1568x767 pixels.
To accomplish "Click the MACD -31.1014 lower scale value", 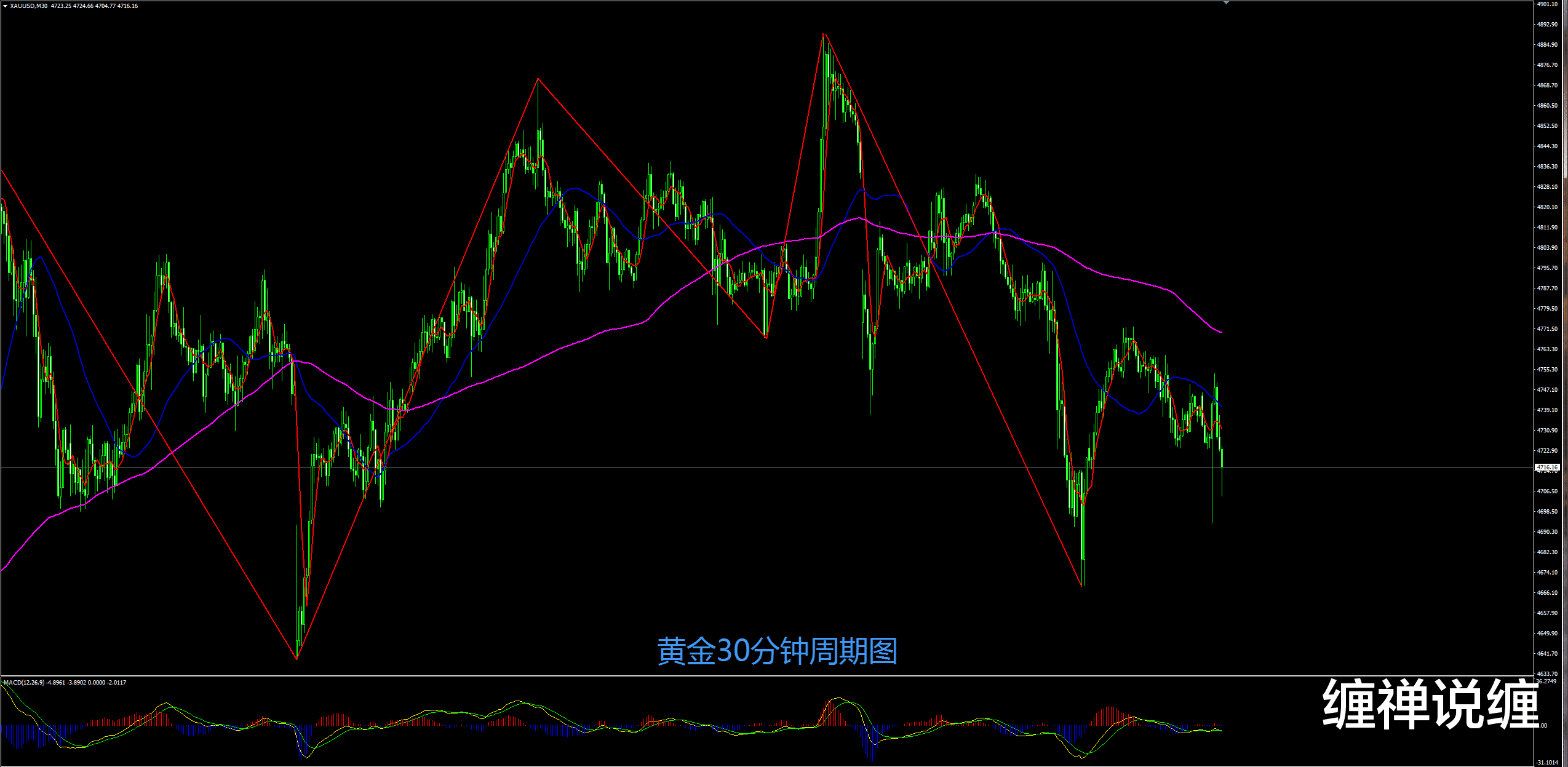I will 1548,763.
